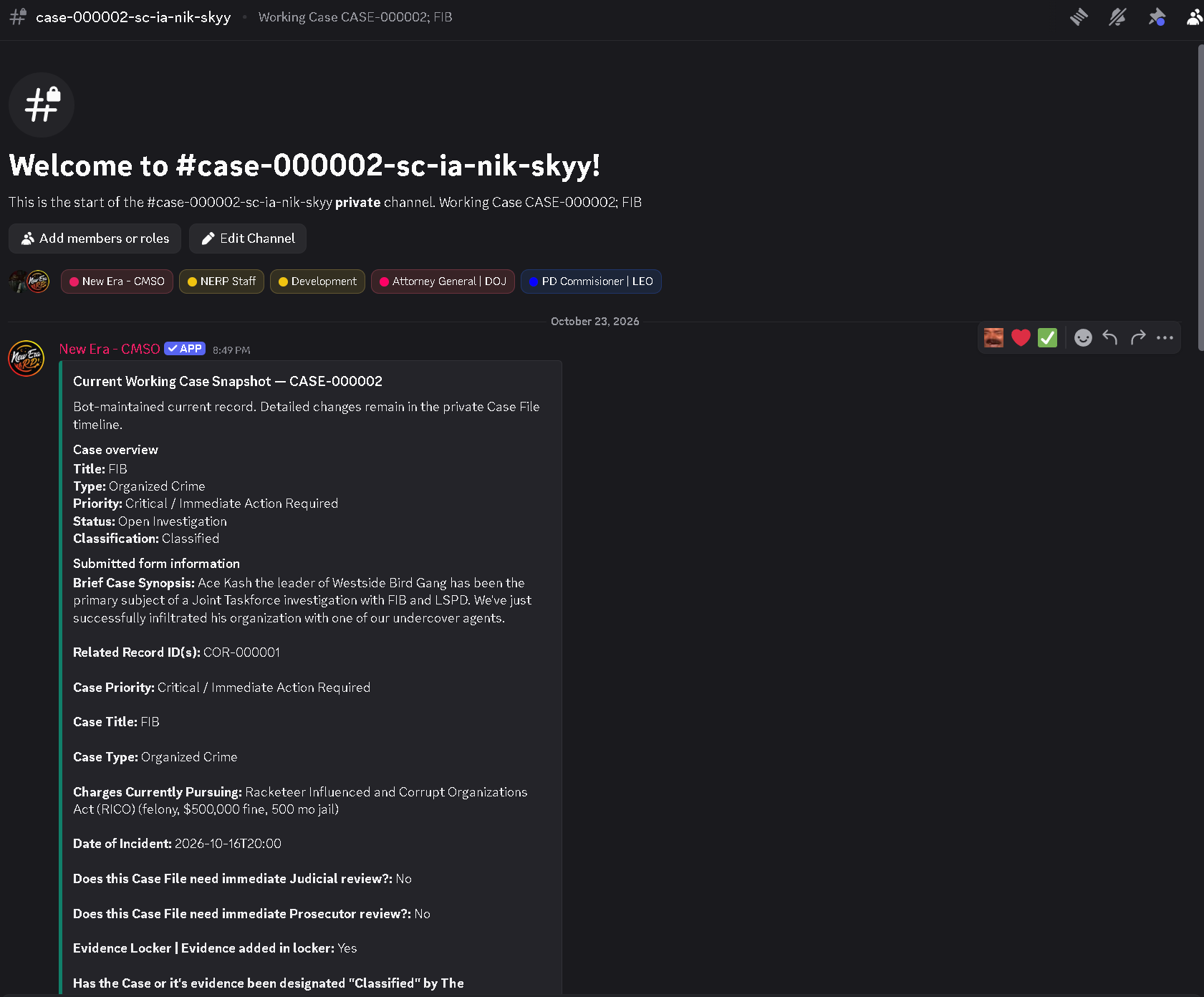
Task: Select the New Era - CMSO role tag
Action: (x=117, y=281)
